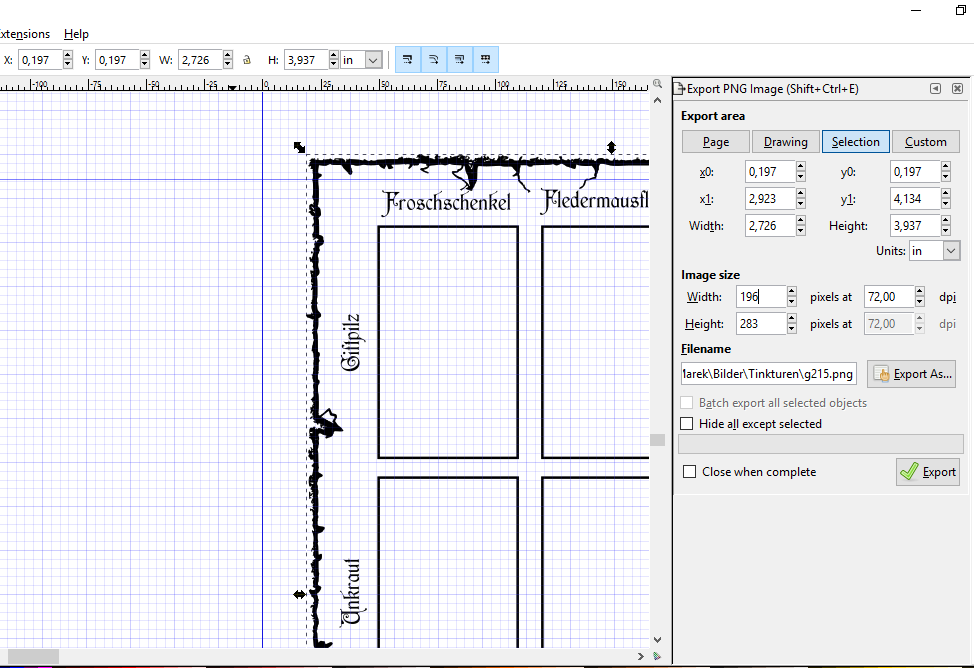Click the Export PNG document icon in panel titlebar

tap(680, 88)
